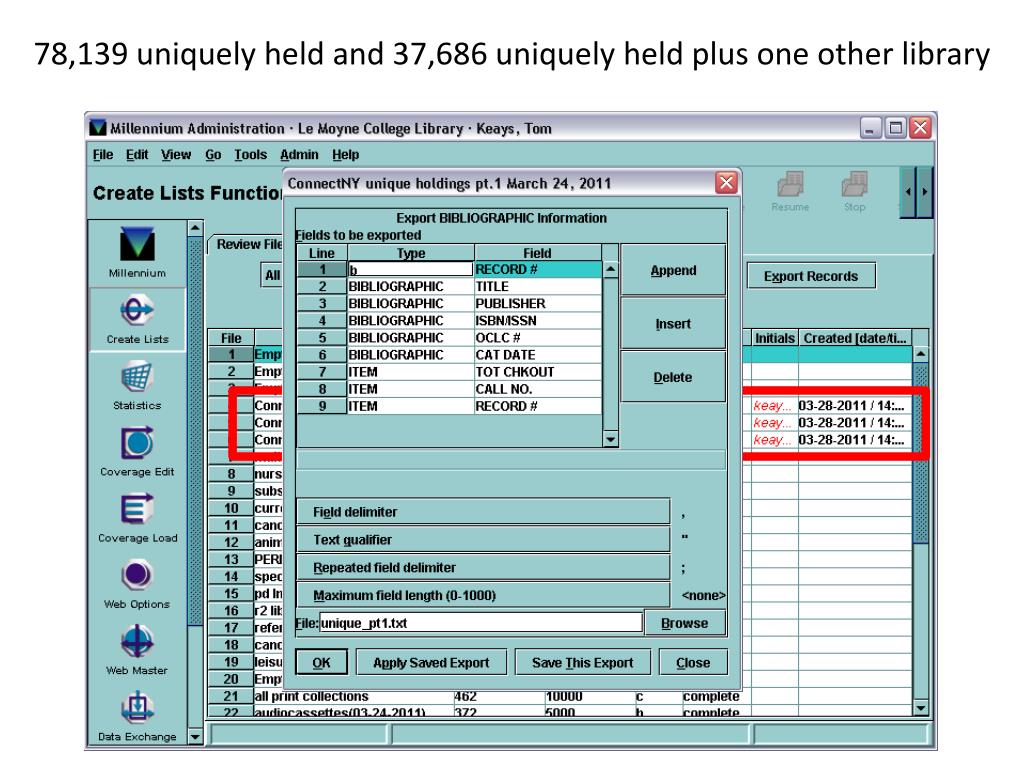Open the View menu
1024x768 pixels.
[176, 155]
